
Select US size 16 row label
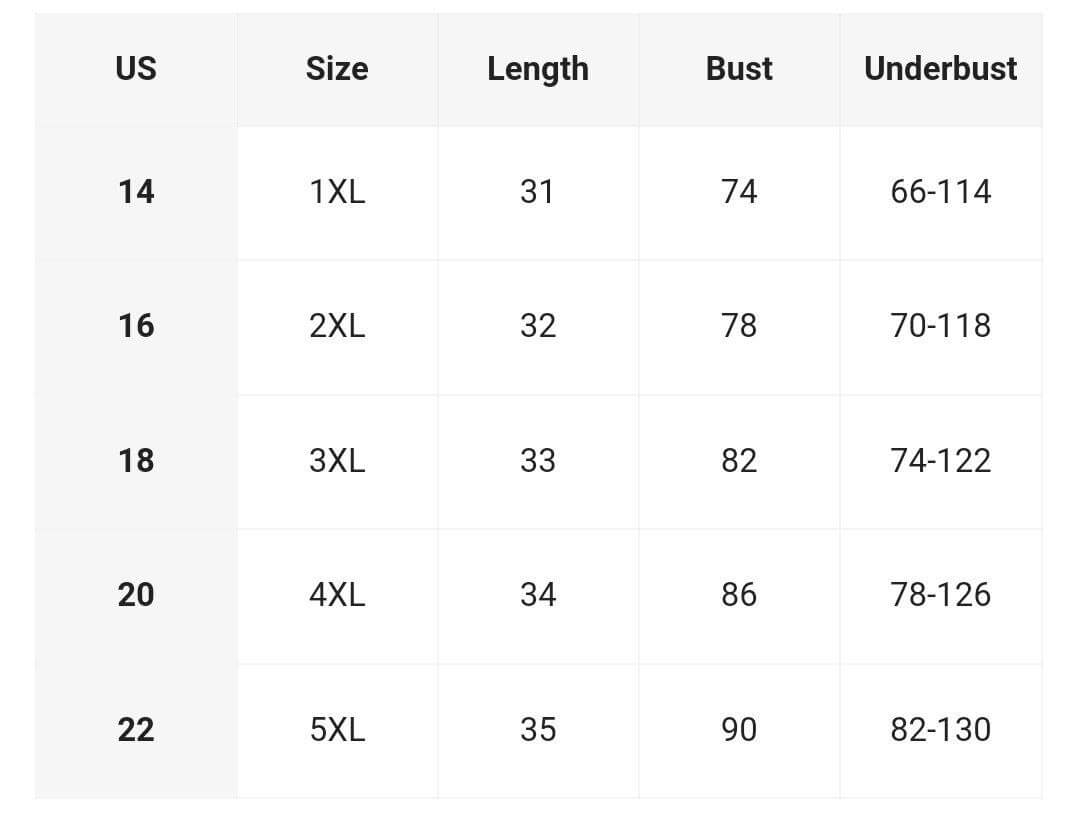tap(136, 325)
